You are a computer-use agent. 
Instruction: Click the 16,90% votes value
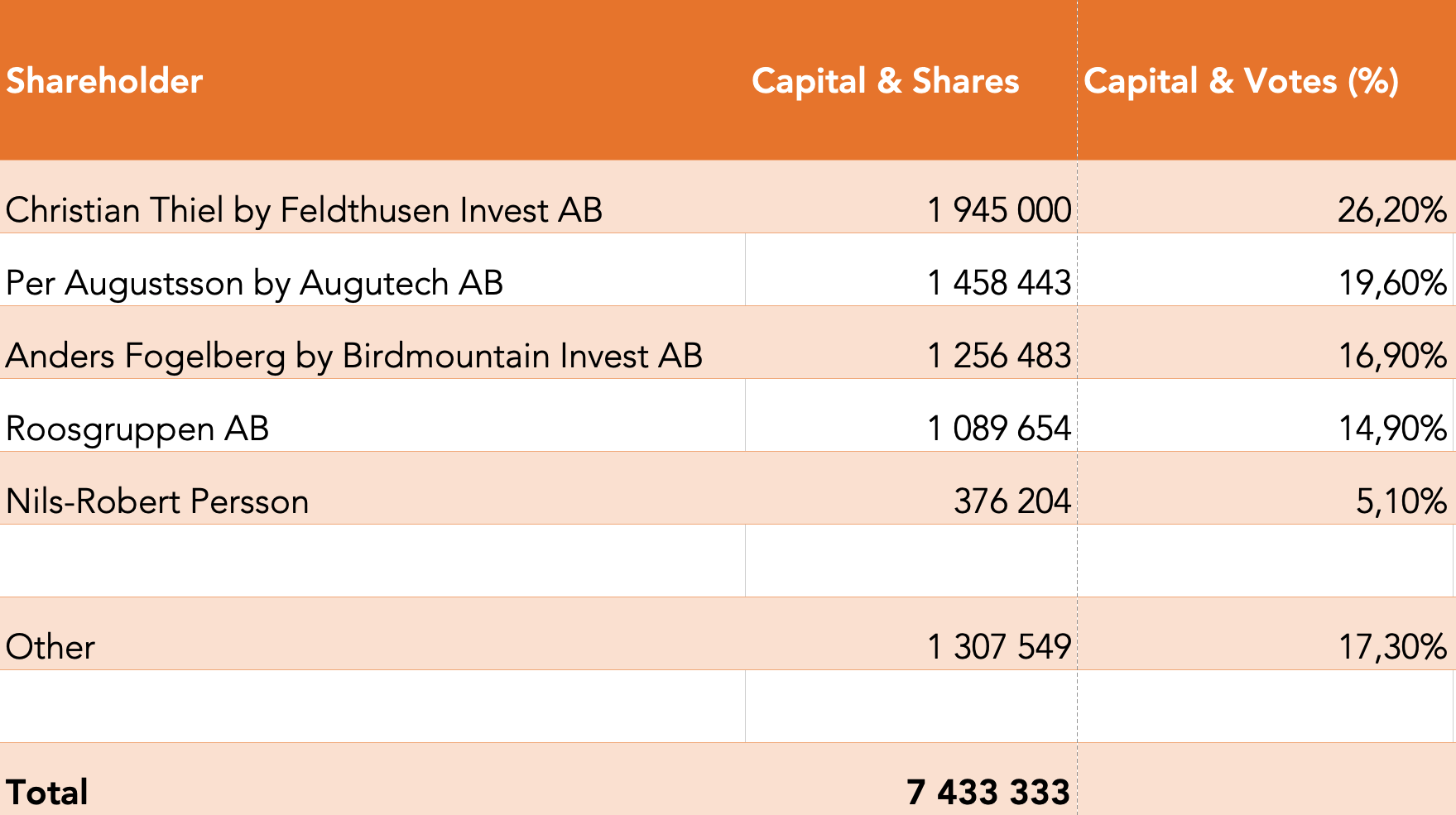pos(1392,356)
